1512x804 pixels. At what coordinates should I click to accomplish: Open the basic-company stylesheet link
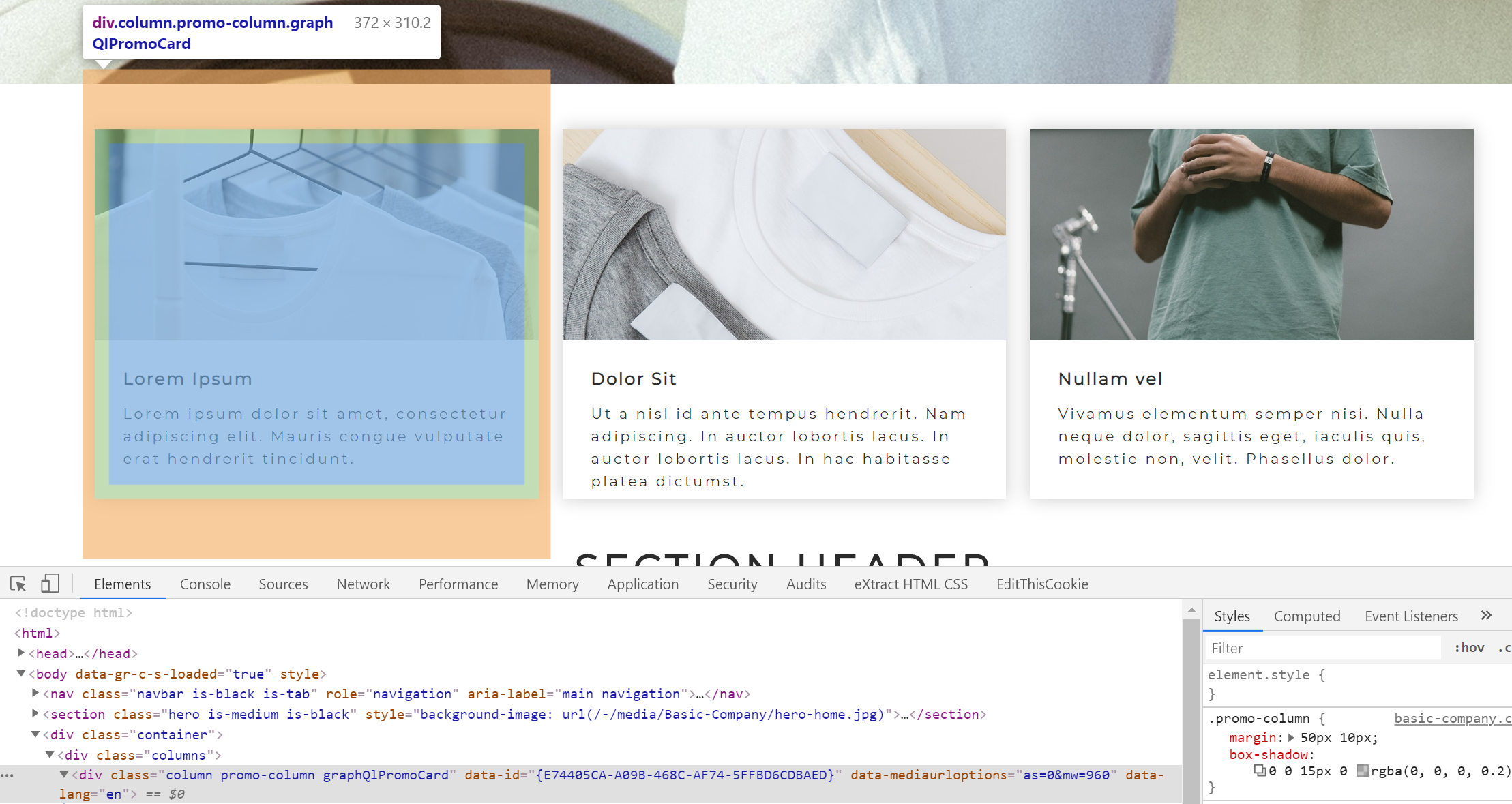coord(1451,718)
